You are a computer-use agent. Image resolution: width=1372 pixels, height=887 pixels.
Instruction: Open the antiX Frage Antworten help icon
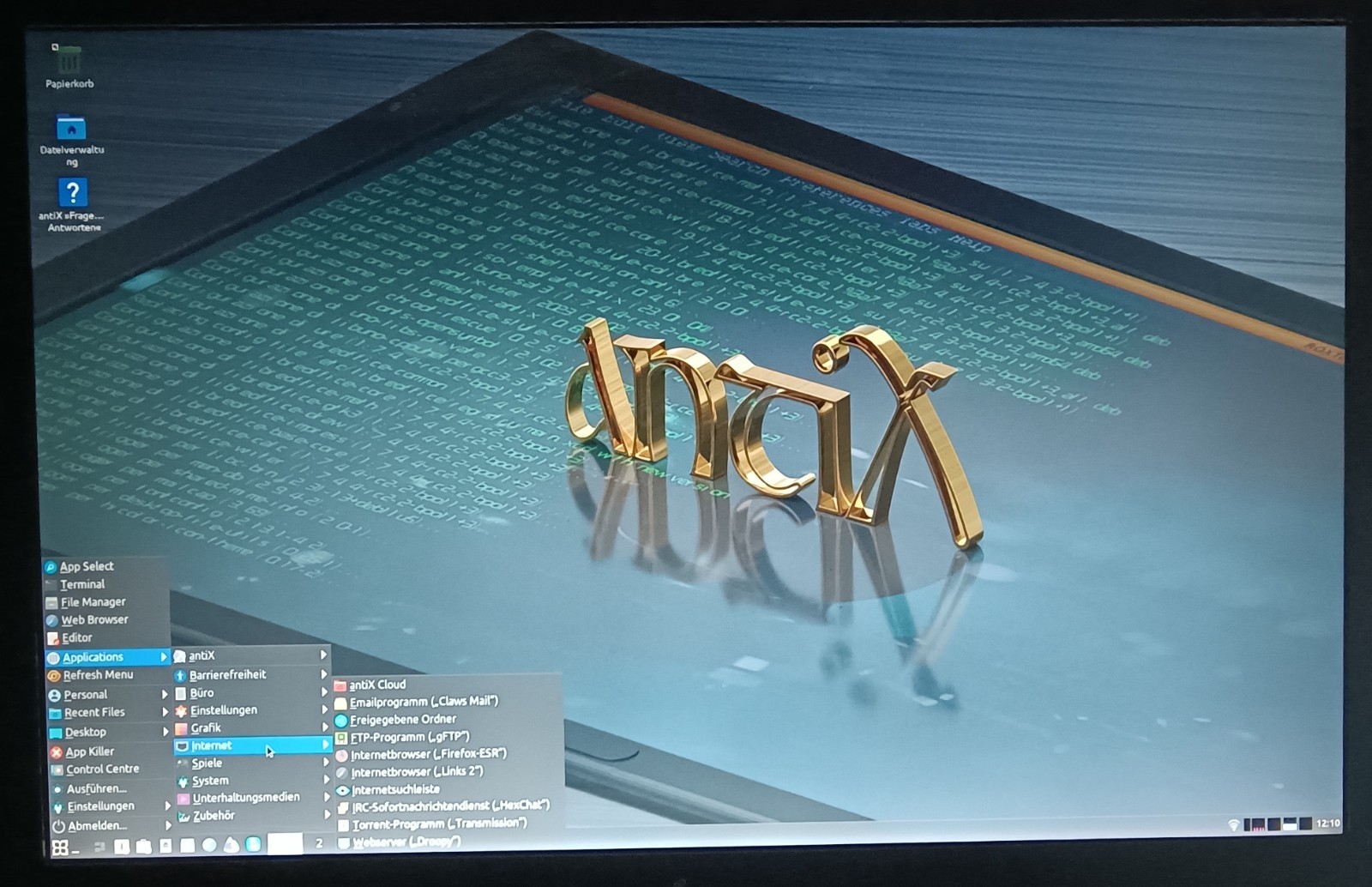click(72, 204)
